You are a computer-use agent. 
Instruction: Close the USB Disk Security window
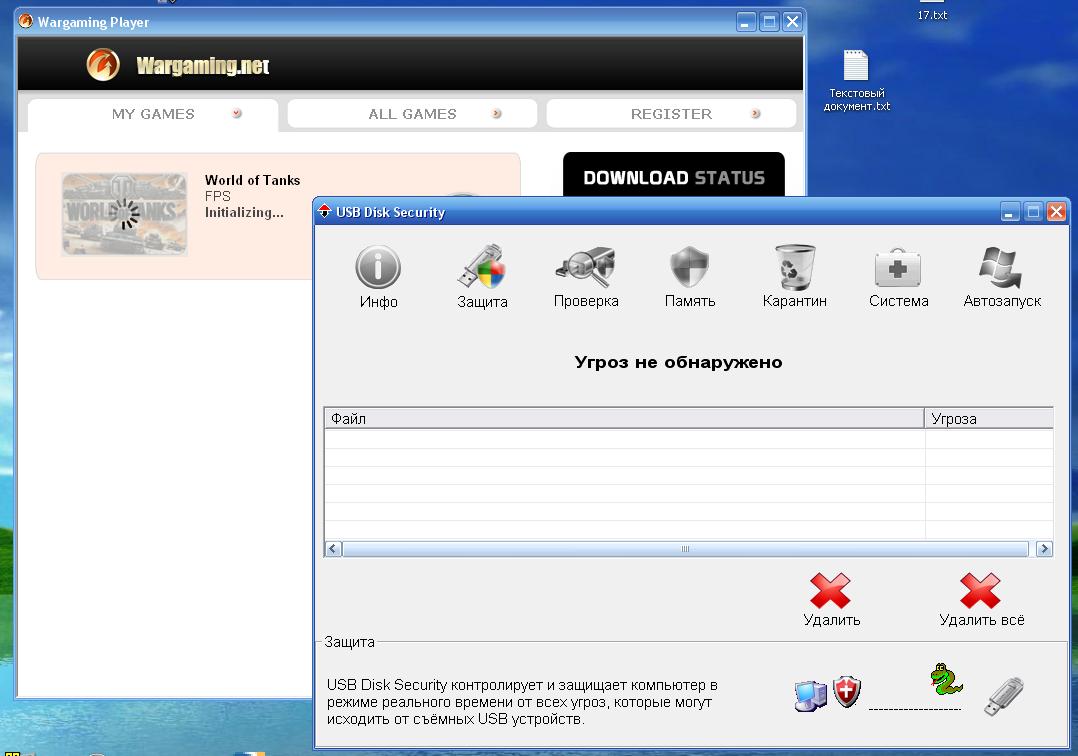1056,212
